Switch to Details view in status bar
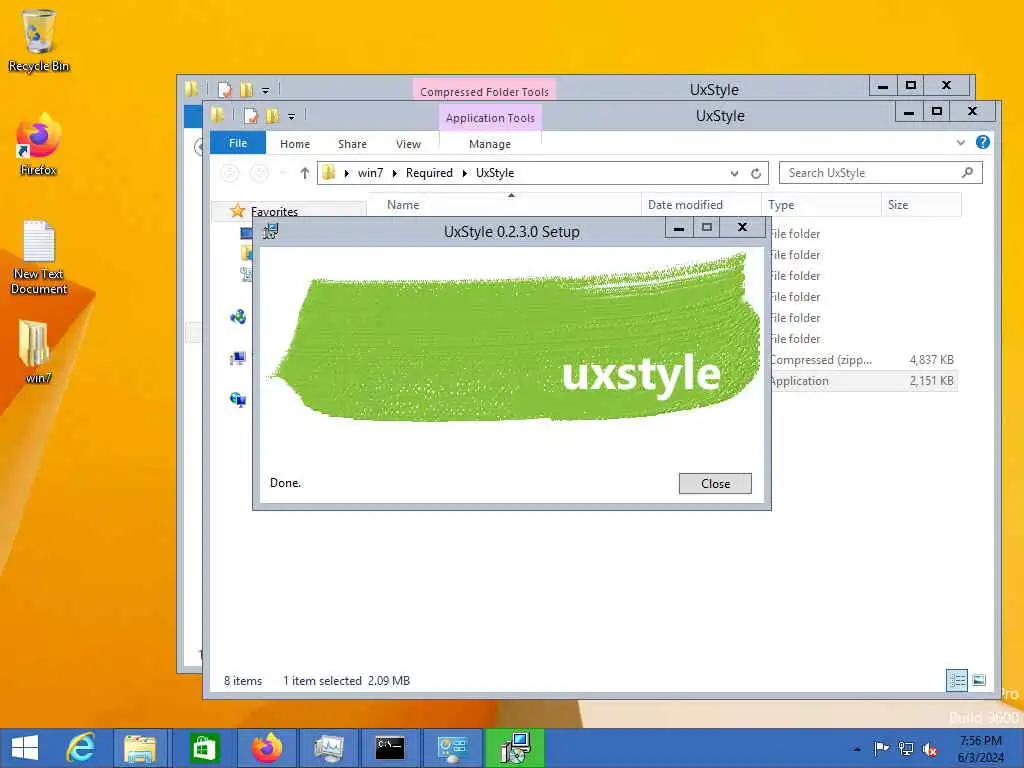The height and width of the screenshot is (768, 1024). click(957, 680)
